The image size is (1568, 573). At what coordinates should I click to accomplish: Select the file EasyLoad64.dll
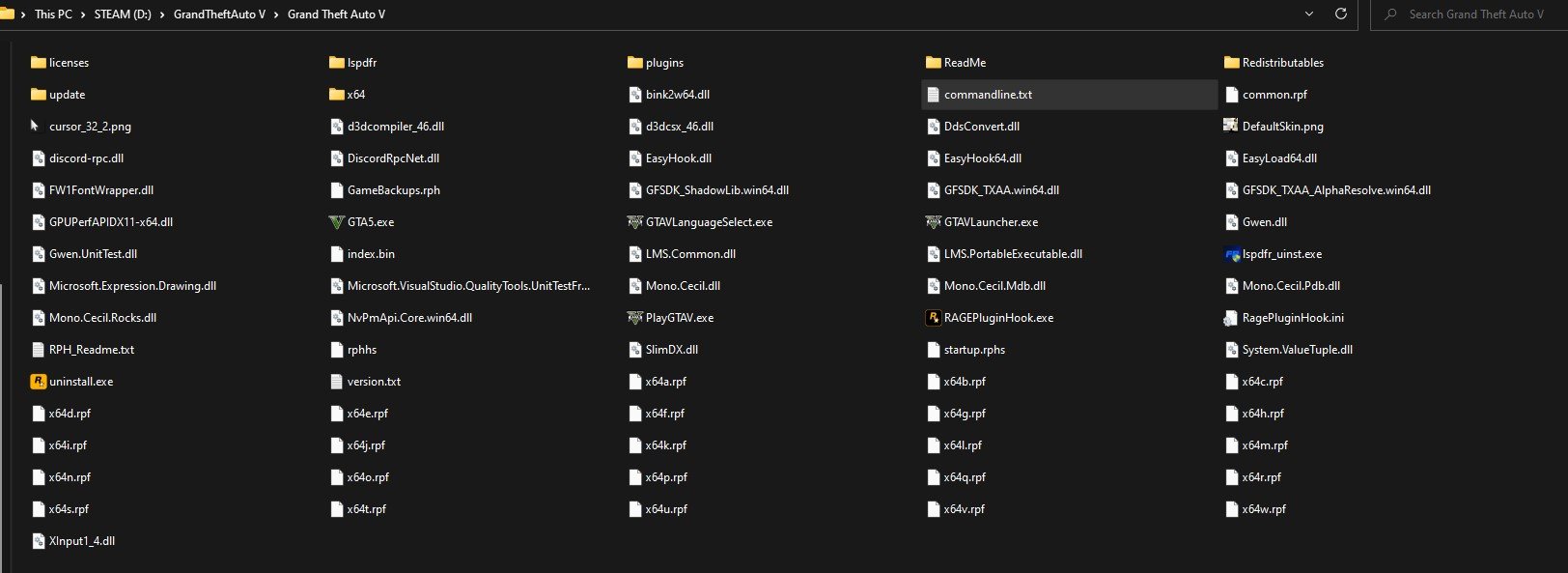pos(1279,158)
